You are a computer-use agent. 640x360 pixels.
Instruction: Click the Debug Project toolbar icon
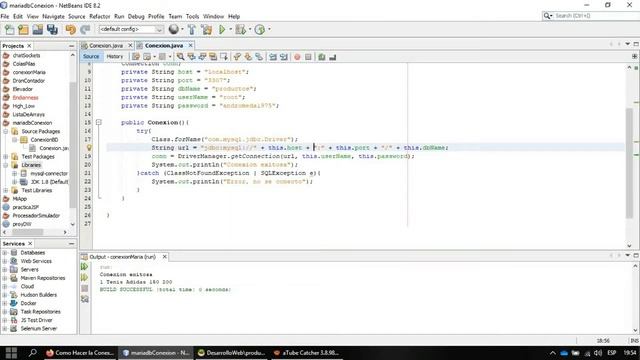coord(241,29)
